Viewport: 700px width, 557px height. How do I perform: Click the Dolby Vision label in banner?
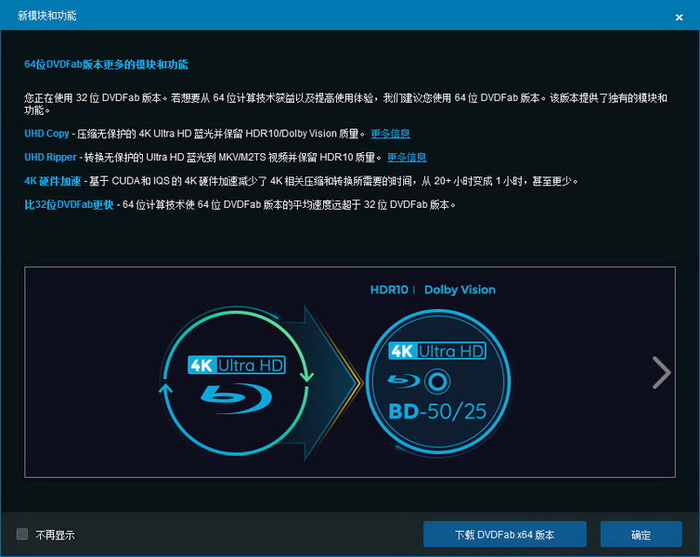tap(460, 290)
